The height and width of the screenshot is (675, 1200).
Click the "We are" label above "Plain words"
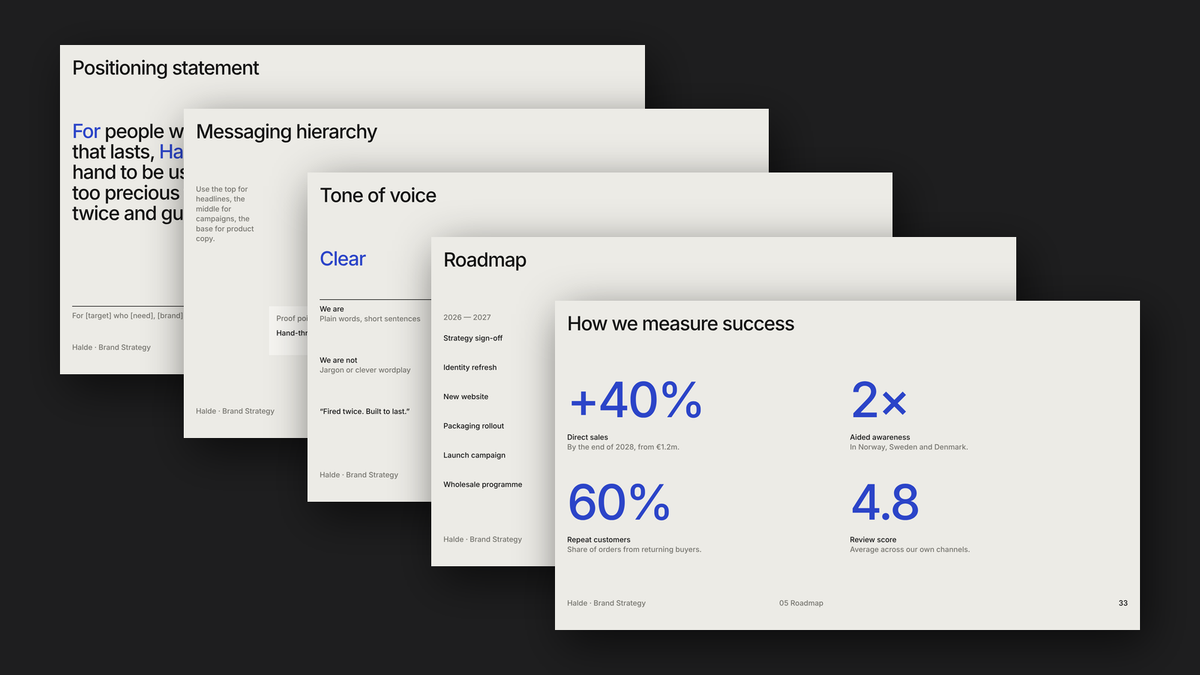332,309
